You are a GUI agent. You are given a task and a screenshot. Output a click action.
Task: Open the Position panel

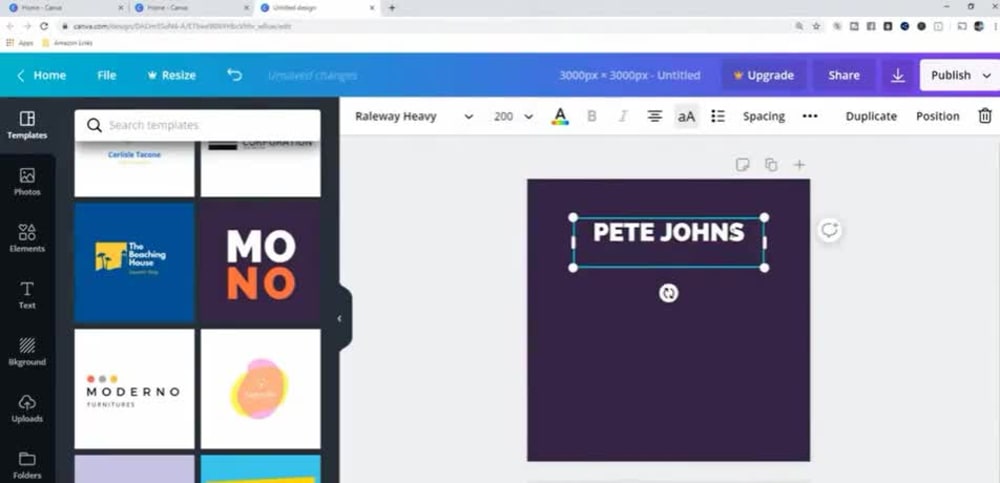(x=938, y=116)
